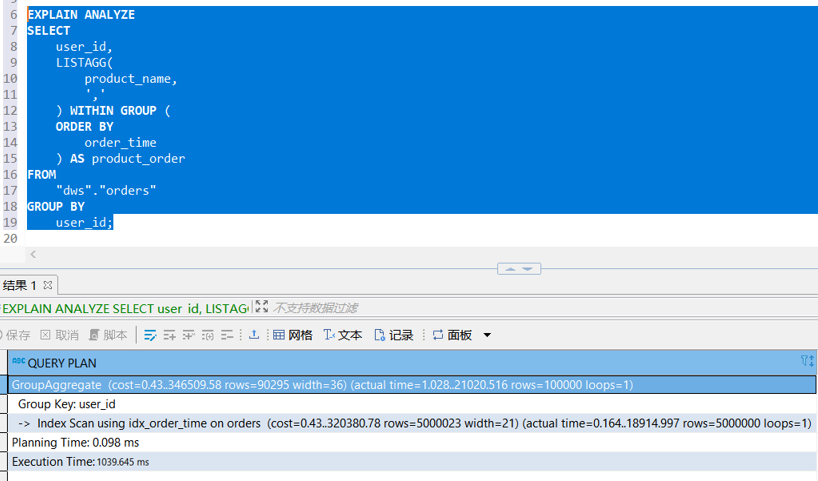Toggle 记录 record view mode
Image resolution: width=818 pixels, height=481 pixels.
(x=393, y=335)
